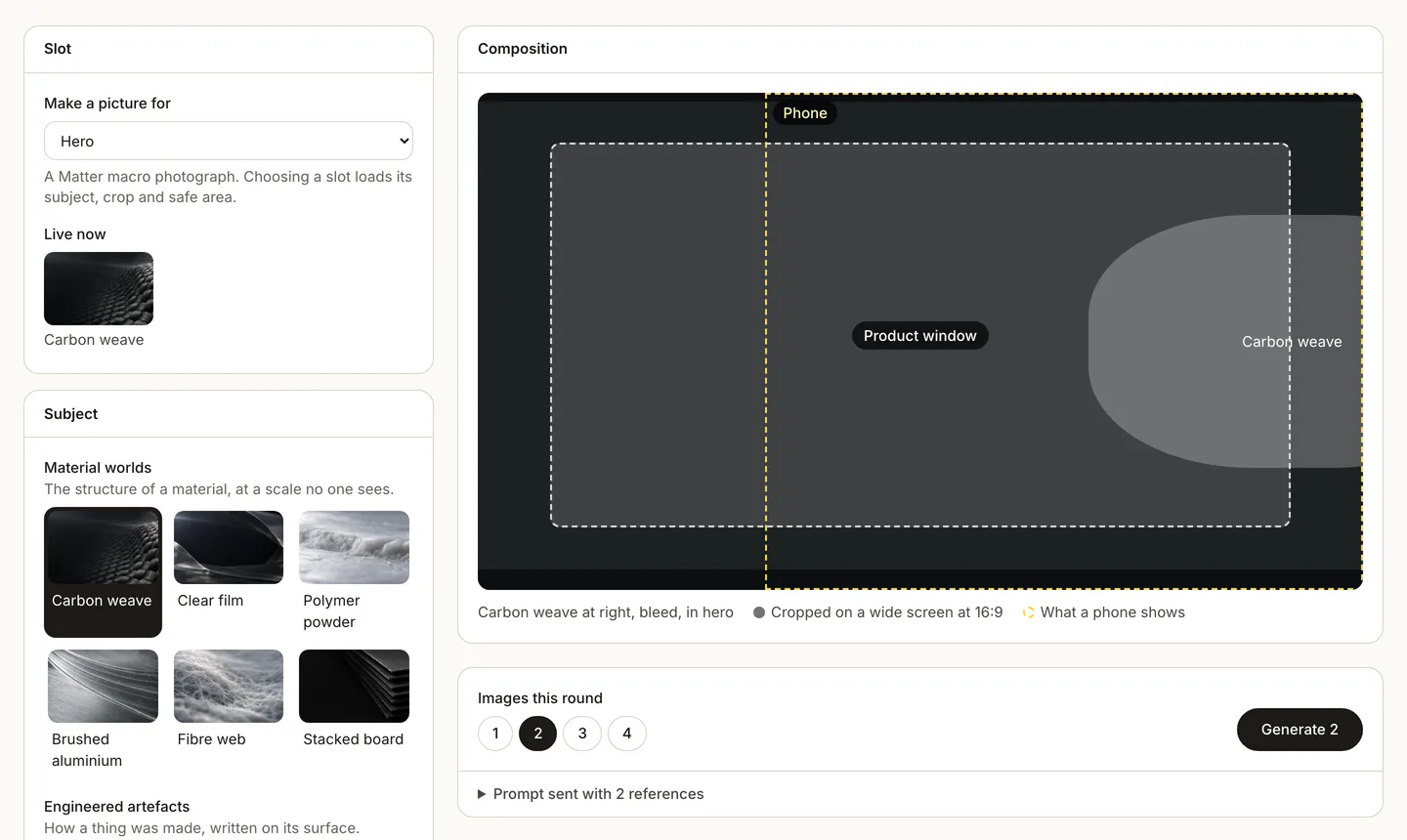This screenshot has height=840, width=1407.
Task: Open the 'Make a picture for' Hero dropdown
Action: click(x=229, y=141)
